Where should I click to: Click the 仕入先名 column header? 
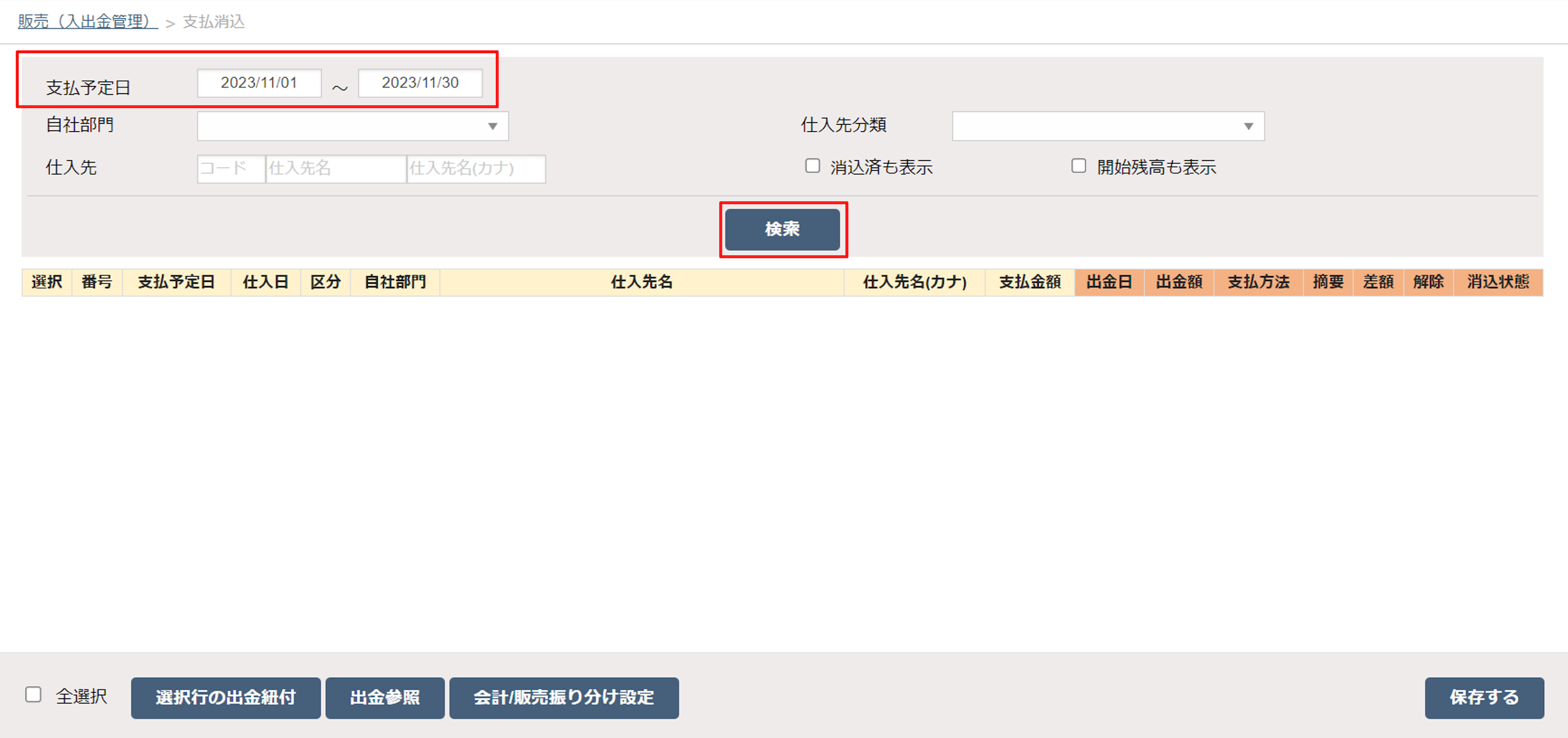click(x=641, y=282)
